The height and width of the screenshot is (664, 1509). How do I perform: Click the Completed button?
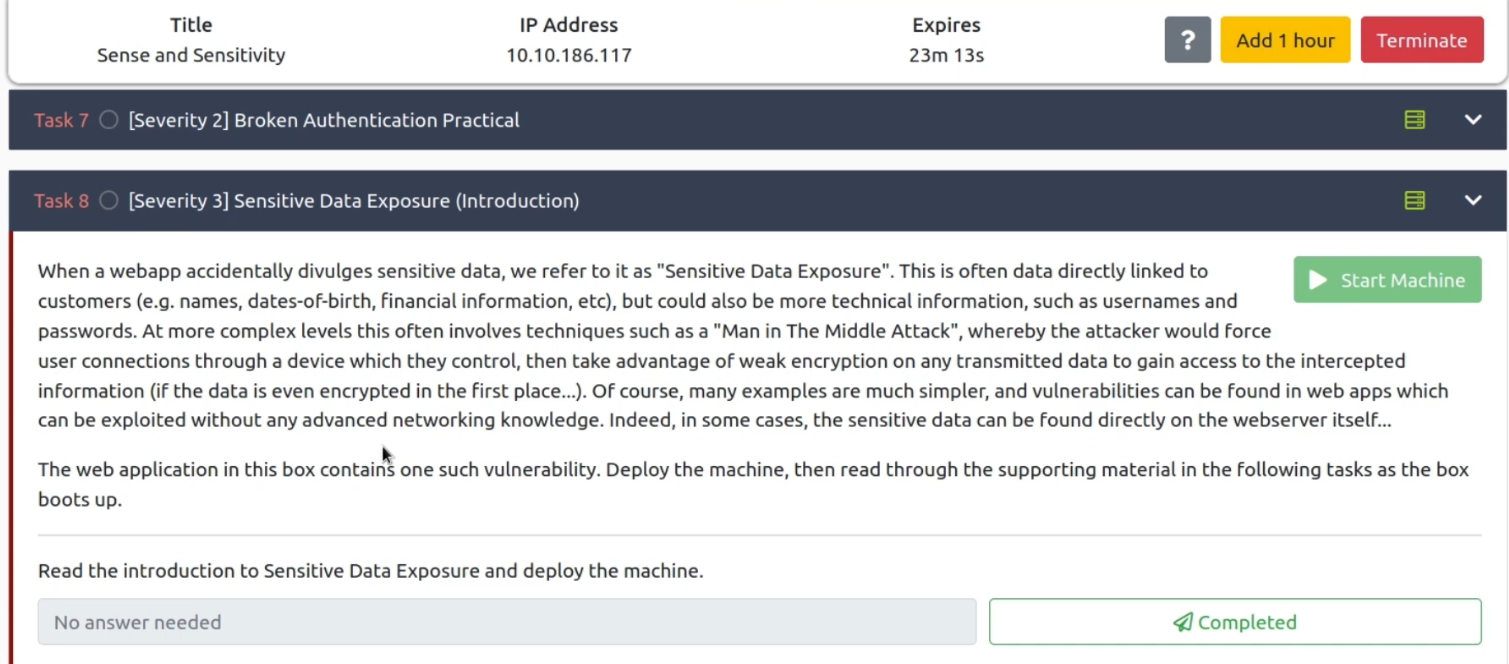[x=1235, y=622]
